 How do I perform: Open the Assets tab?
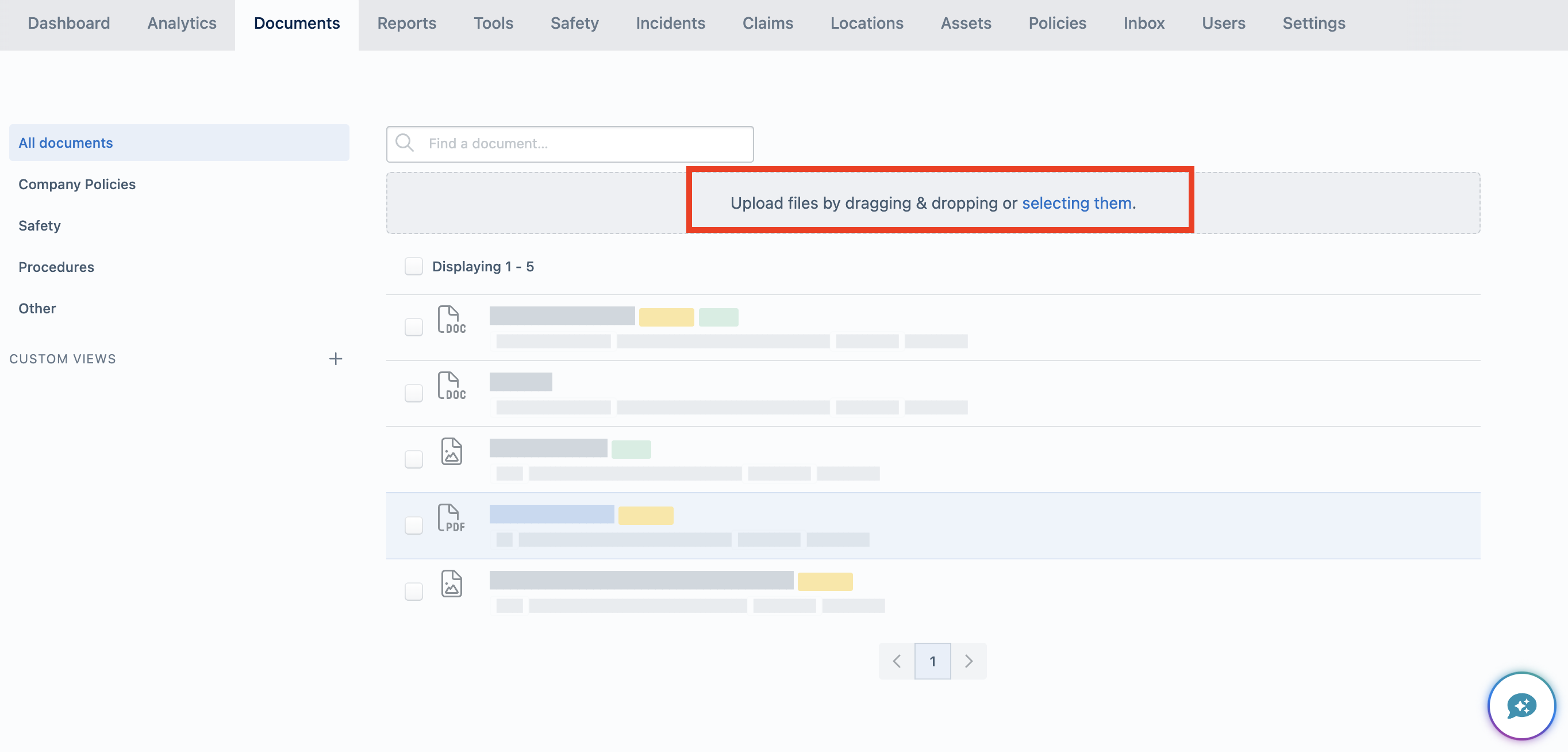pos(966,23)
